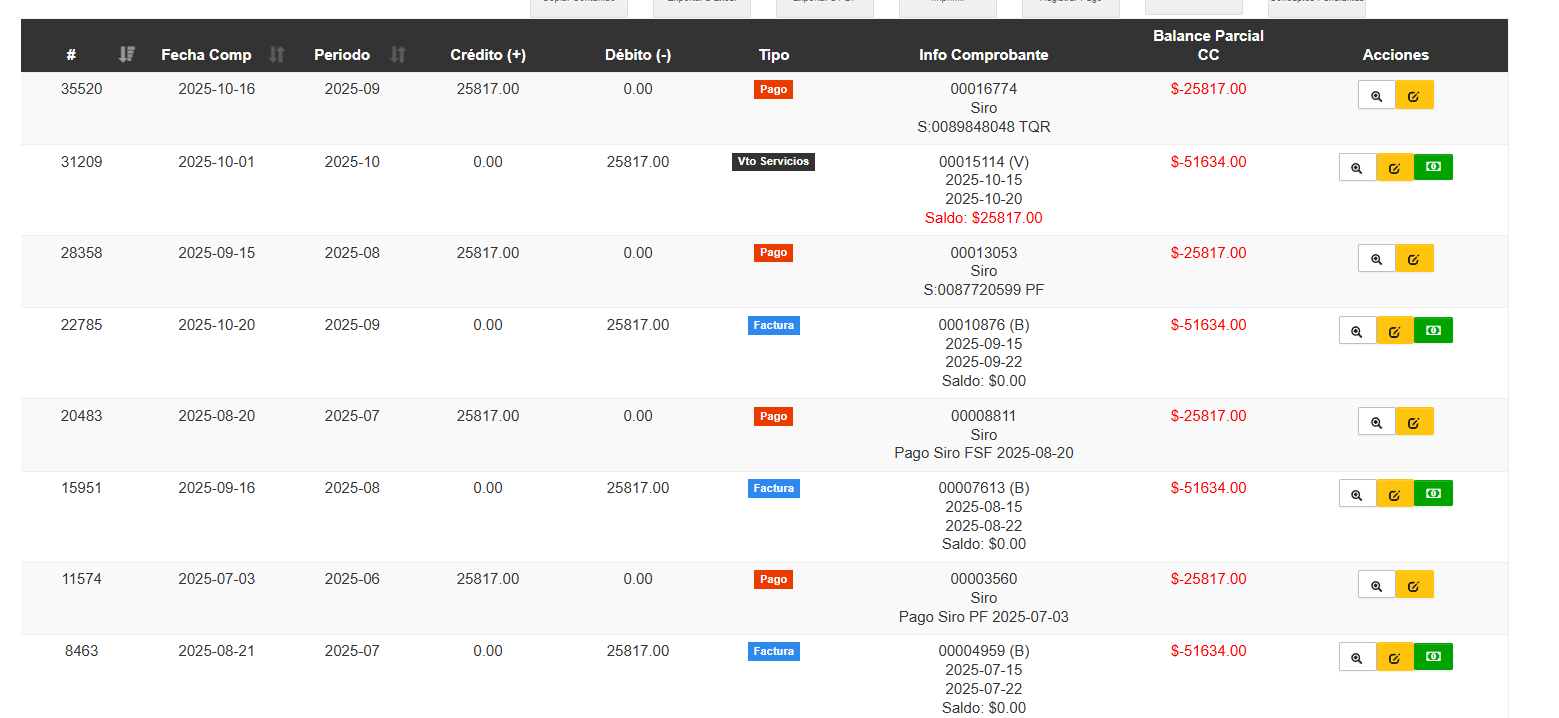Screen dimensions: 1559x718
Task: Select the Factura badge in row 15951
Action: [773, 488]
